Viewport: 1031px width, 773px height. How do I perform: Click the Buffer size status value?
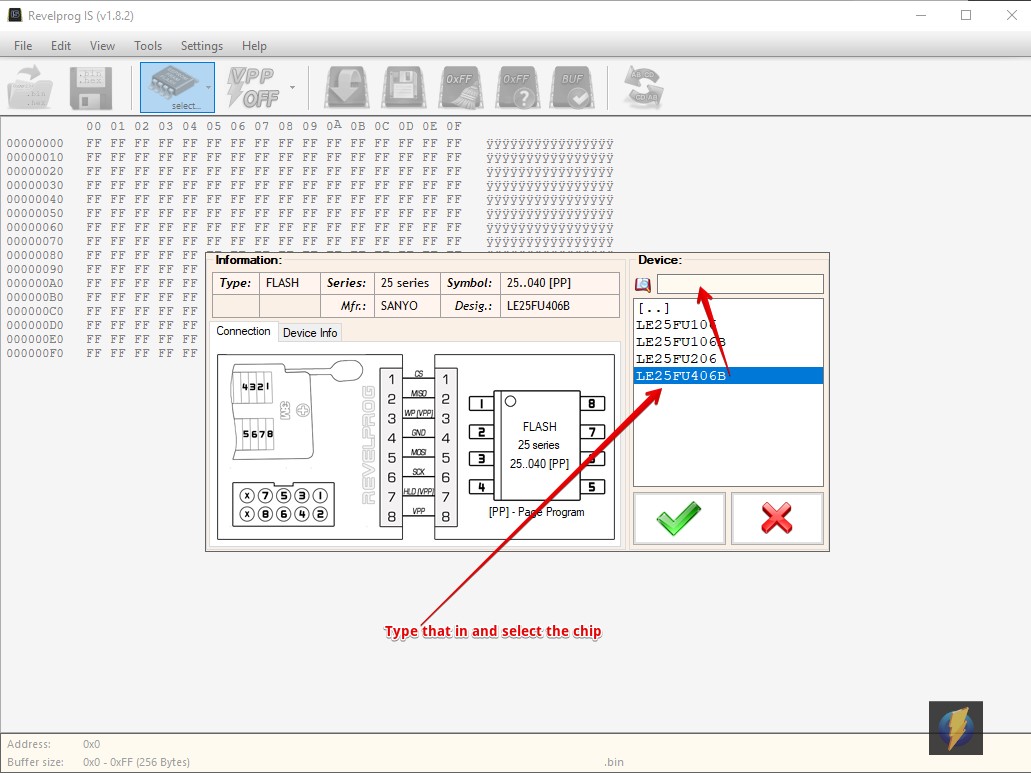pyautogui.click(x=136, y=762)
